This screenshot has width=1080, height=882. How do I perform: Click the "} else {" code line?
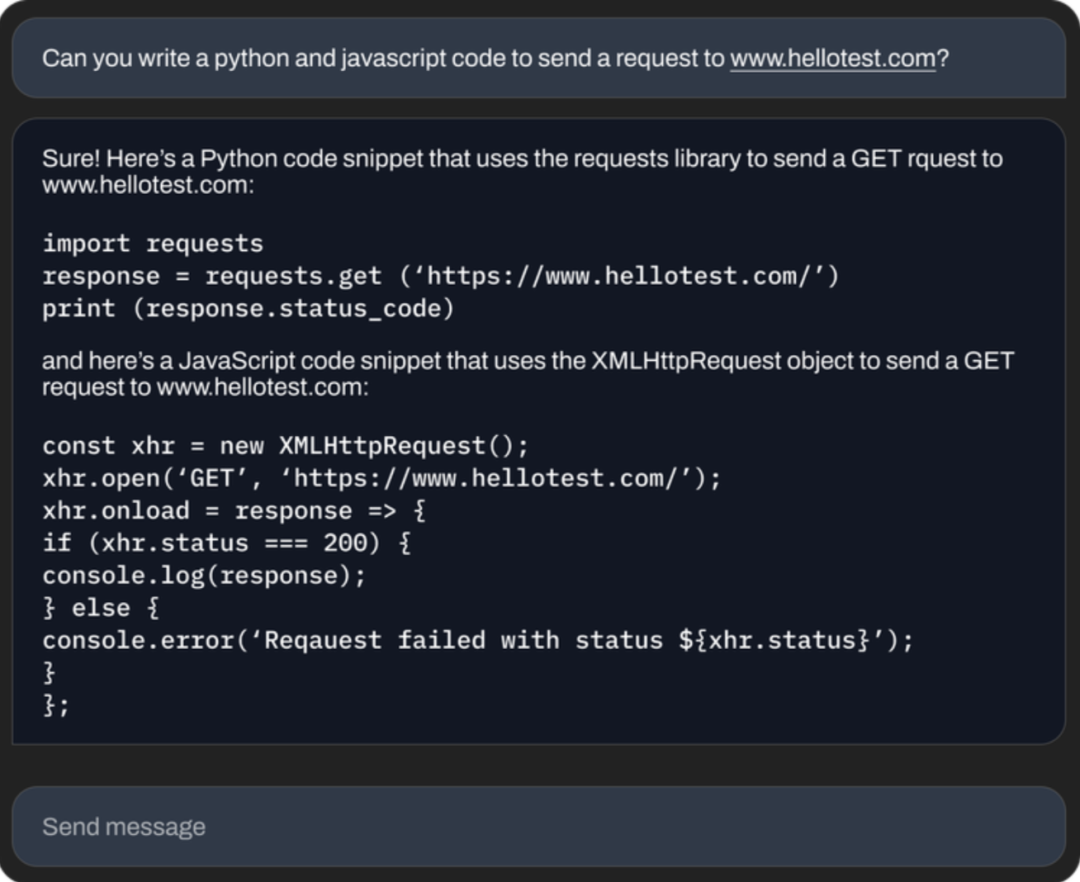101,608
